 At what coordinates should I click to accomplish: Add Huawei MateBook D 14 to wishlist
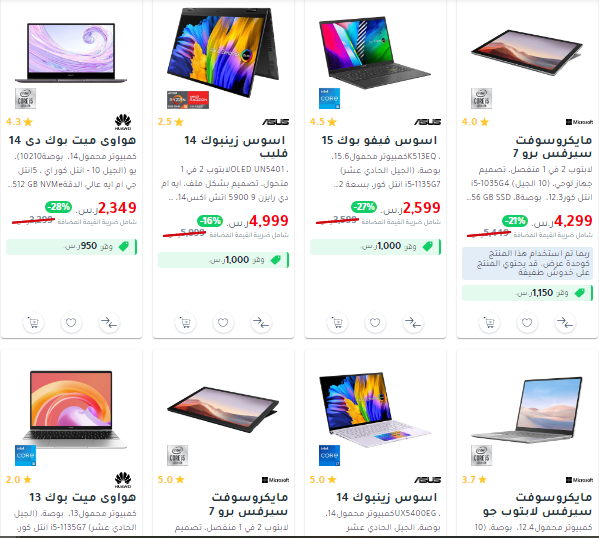pyautogui.click(x=71, y=323)
